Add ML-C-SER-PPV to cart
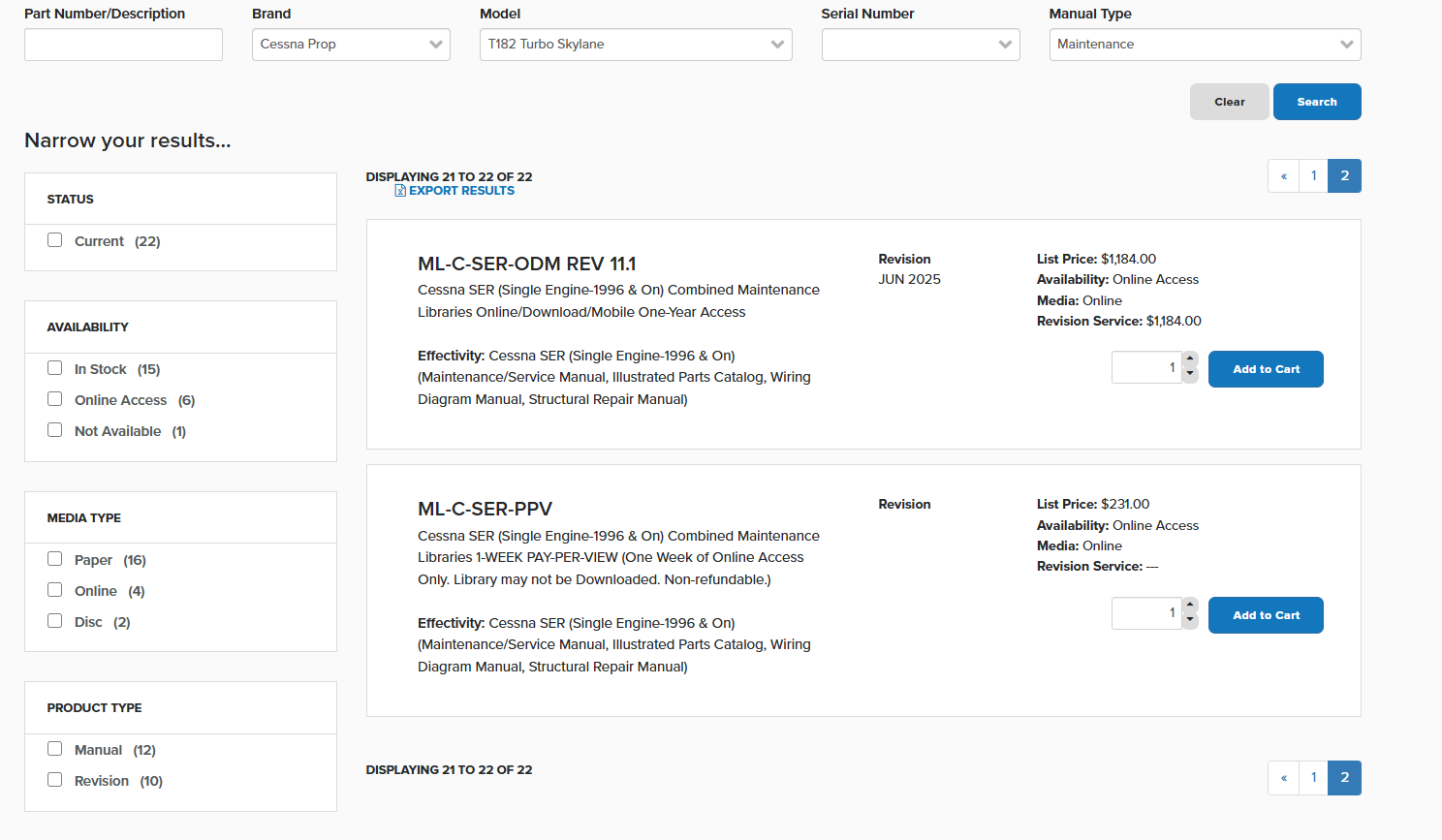The width and height of the screenshot is (1442, 840). [x=1266, y=615]
